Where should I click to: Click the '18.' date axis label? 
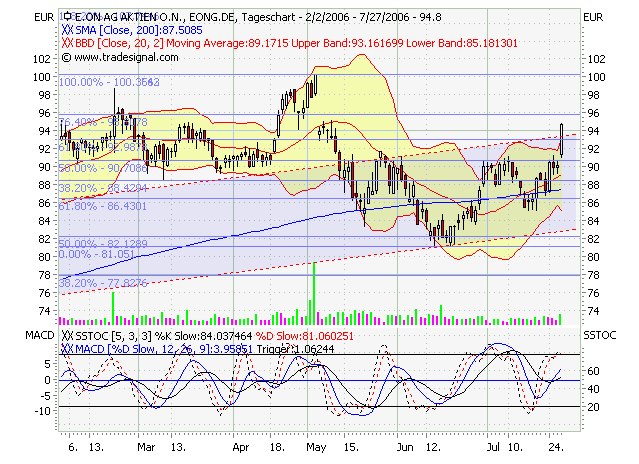click(x=277, y=447)
